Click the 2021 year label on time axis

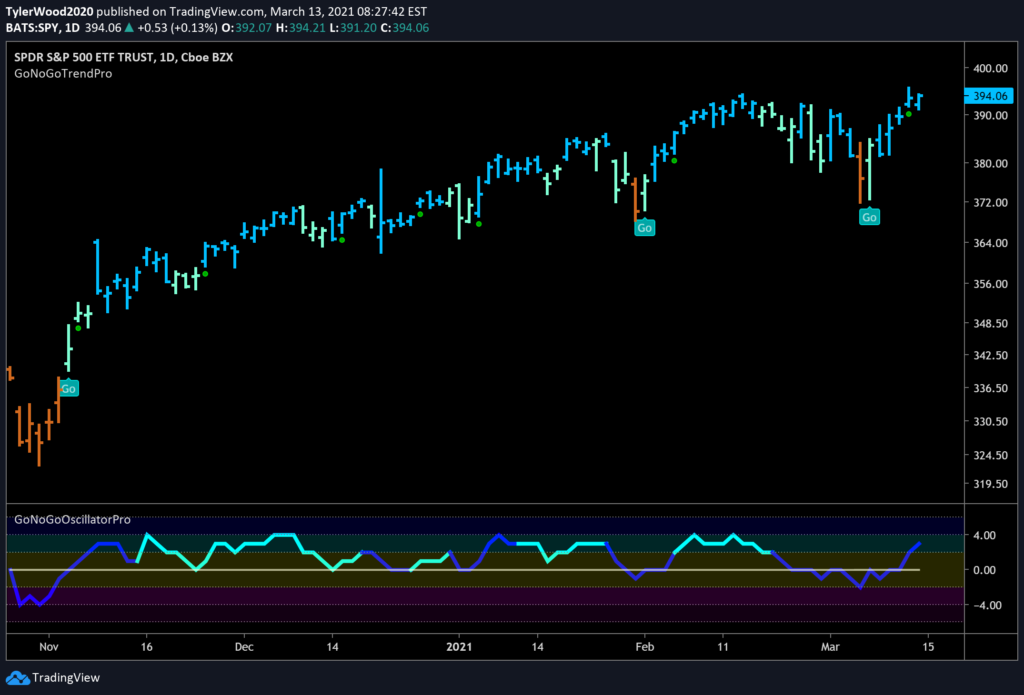[458, 647]
